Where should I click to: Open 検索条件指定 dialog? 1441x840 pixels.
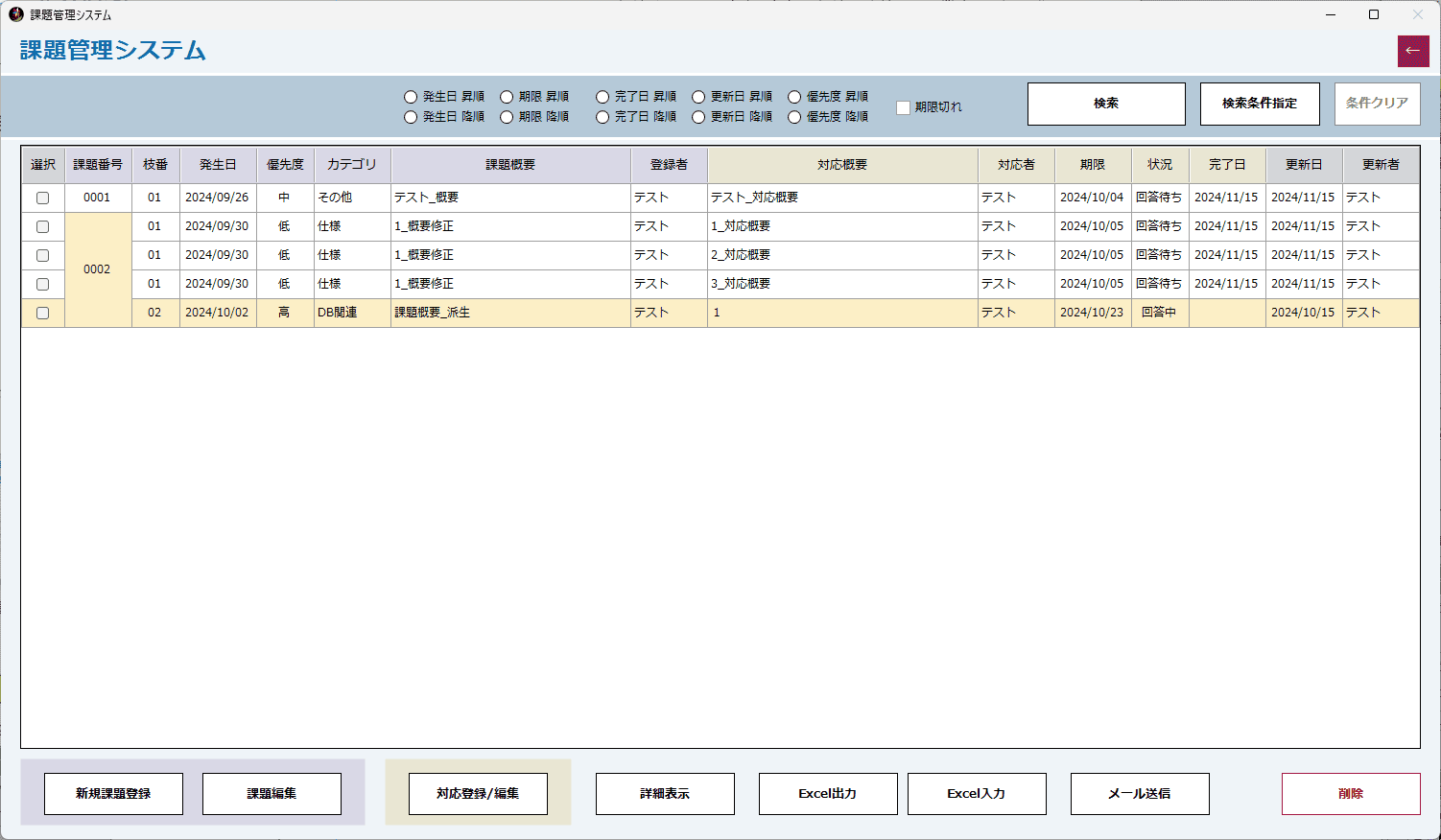(1260, 104)
